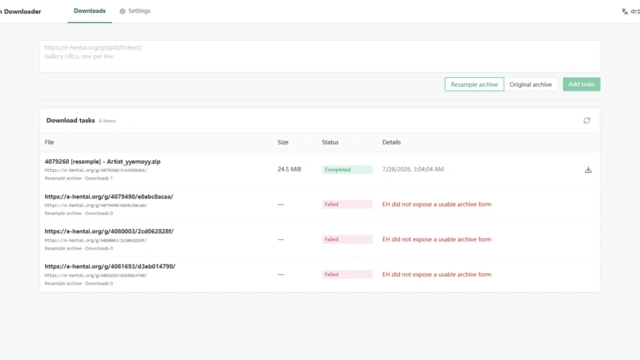The height and width of the screenshot is (360, 640).
Task: Focus the Gallery URLs input field
Action: (320, 56)
